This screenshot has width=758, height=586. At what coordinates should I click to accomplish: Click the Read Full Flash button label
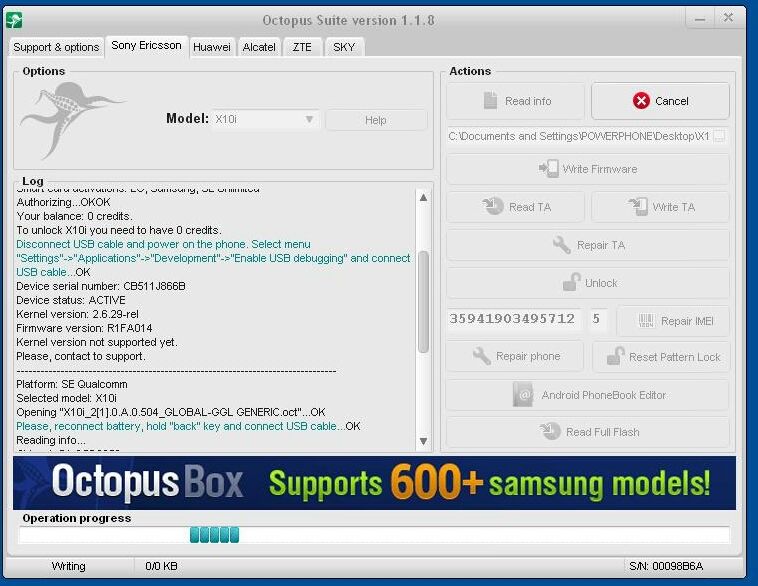pos(602,432)
